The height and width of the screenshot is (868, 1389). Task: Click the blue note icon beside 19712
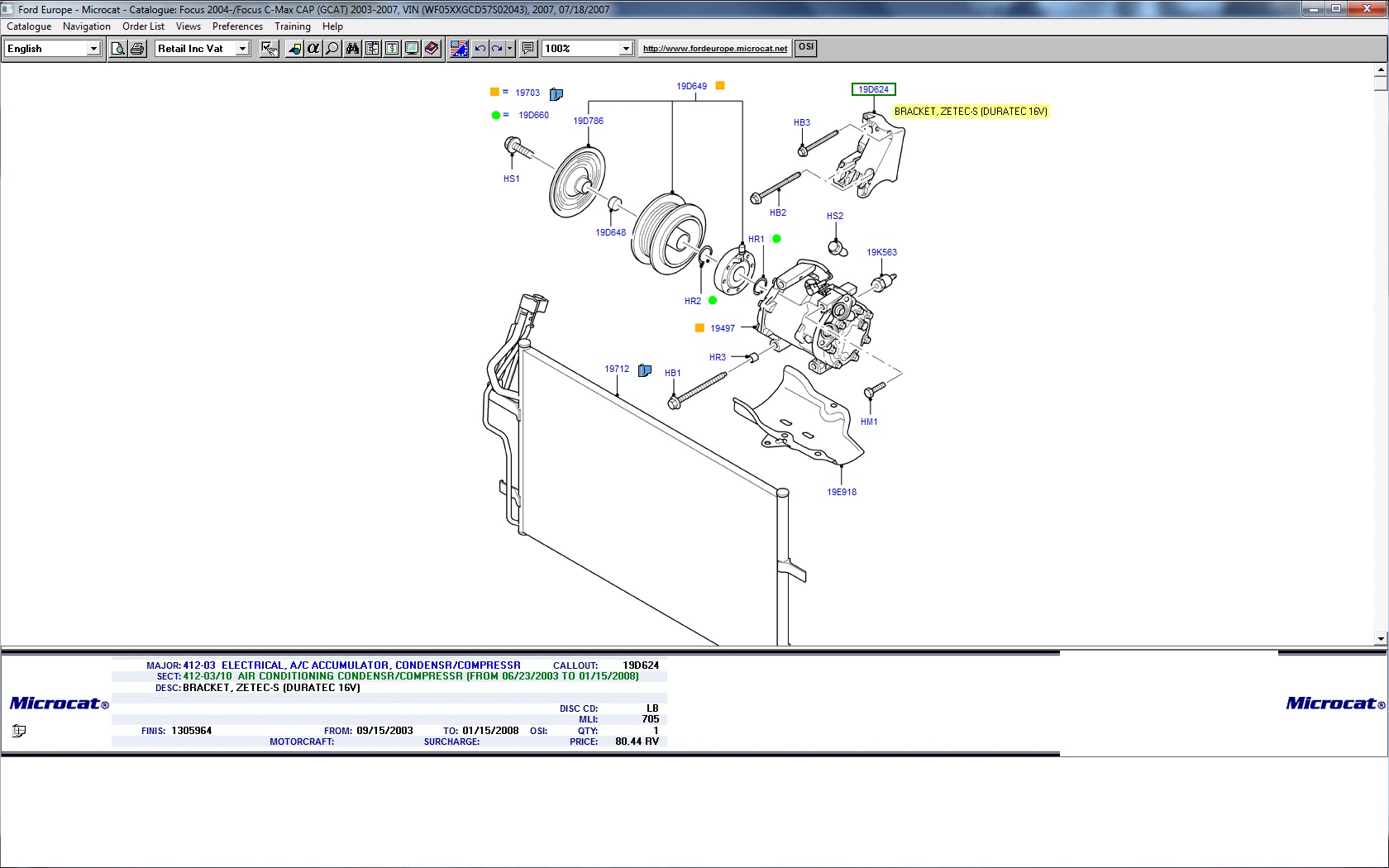click(645, 370)
